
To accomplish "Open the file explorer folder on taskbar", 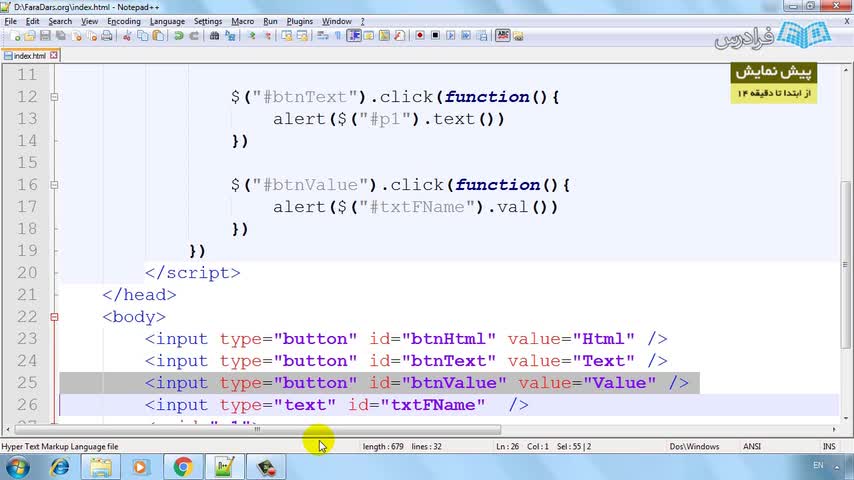I will coord(100,467).
